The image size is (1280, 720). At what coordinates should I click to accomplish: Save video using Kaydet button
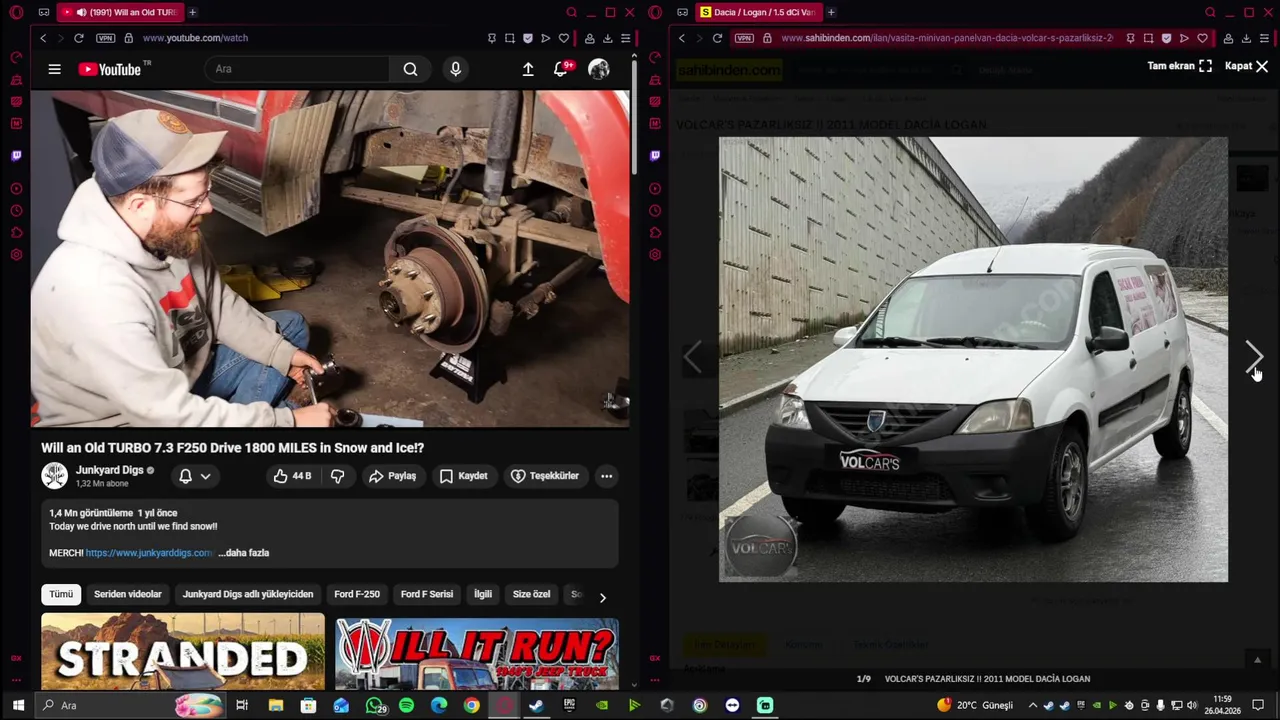(464, 476)
